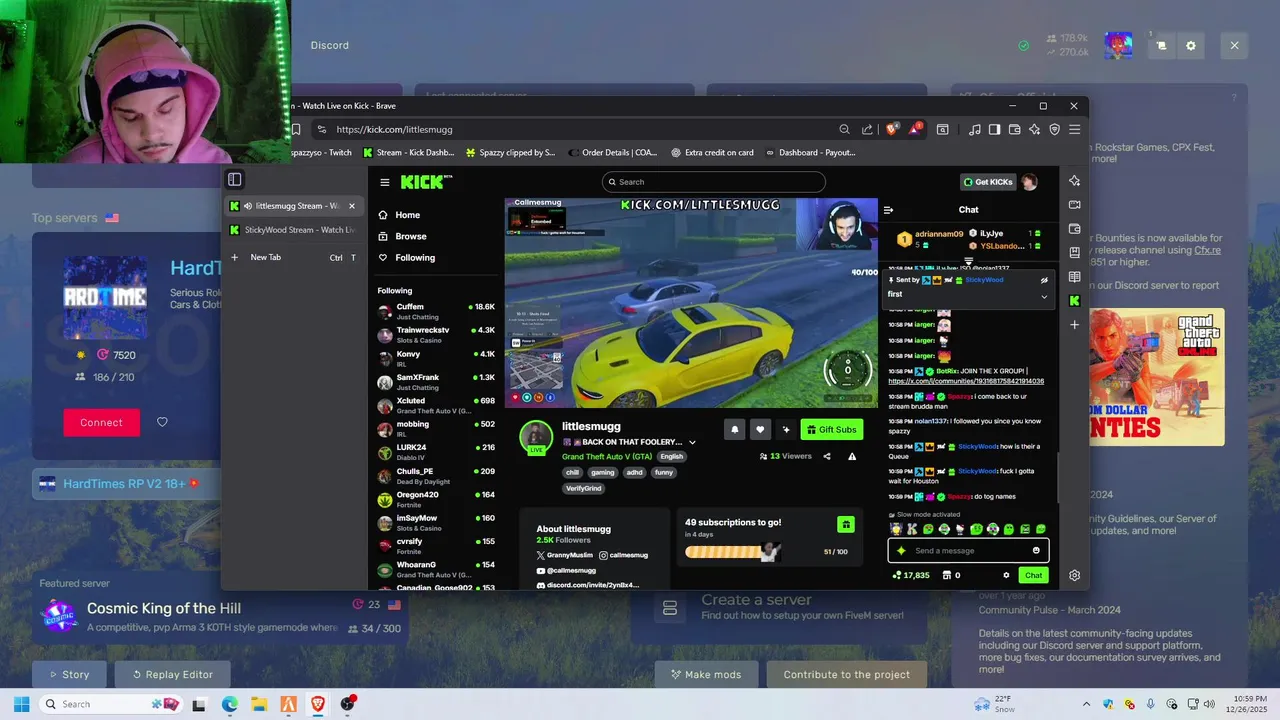Open reading list icon in Brave sidebar
The image size is (1280, 720).
(x=1074, y=276)
